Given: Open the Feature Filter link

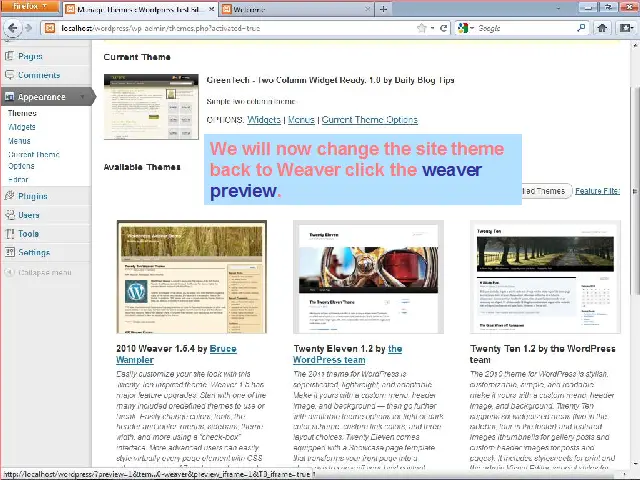Looking at the screenshot, I should pos(597,191).
